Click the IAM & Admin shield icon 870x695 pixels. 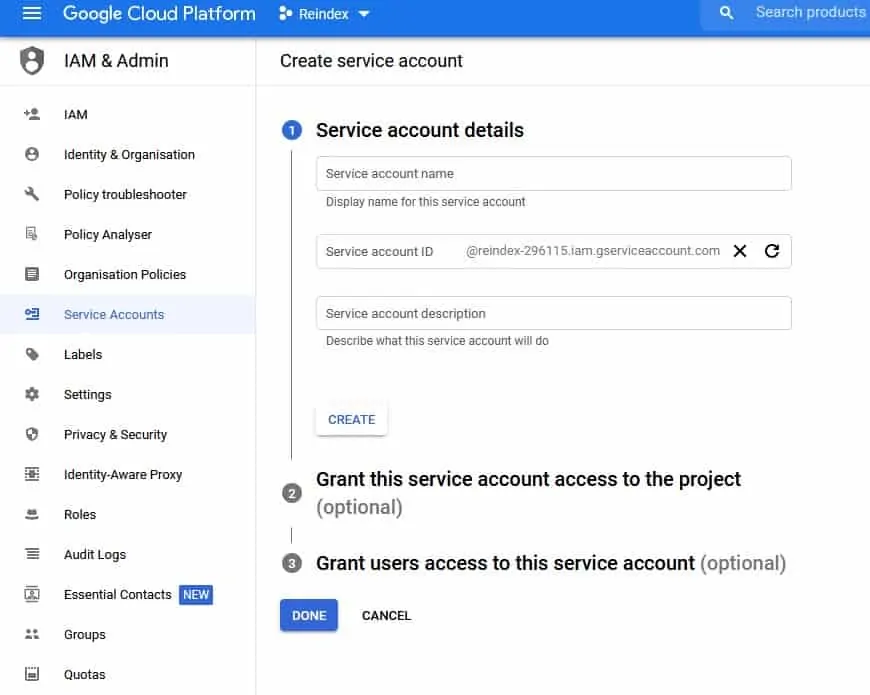(x=32, y=60)
